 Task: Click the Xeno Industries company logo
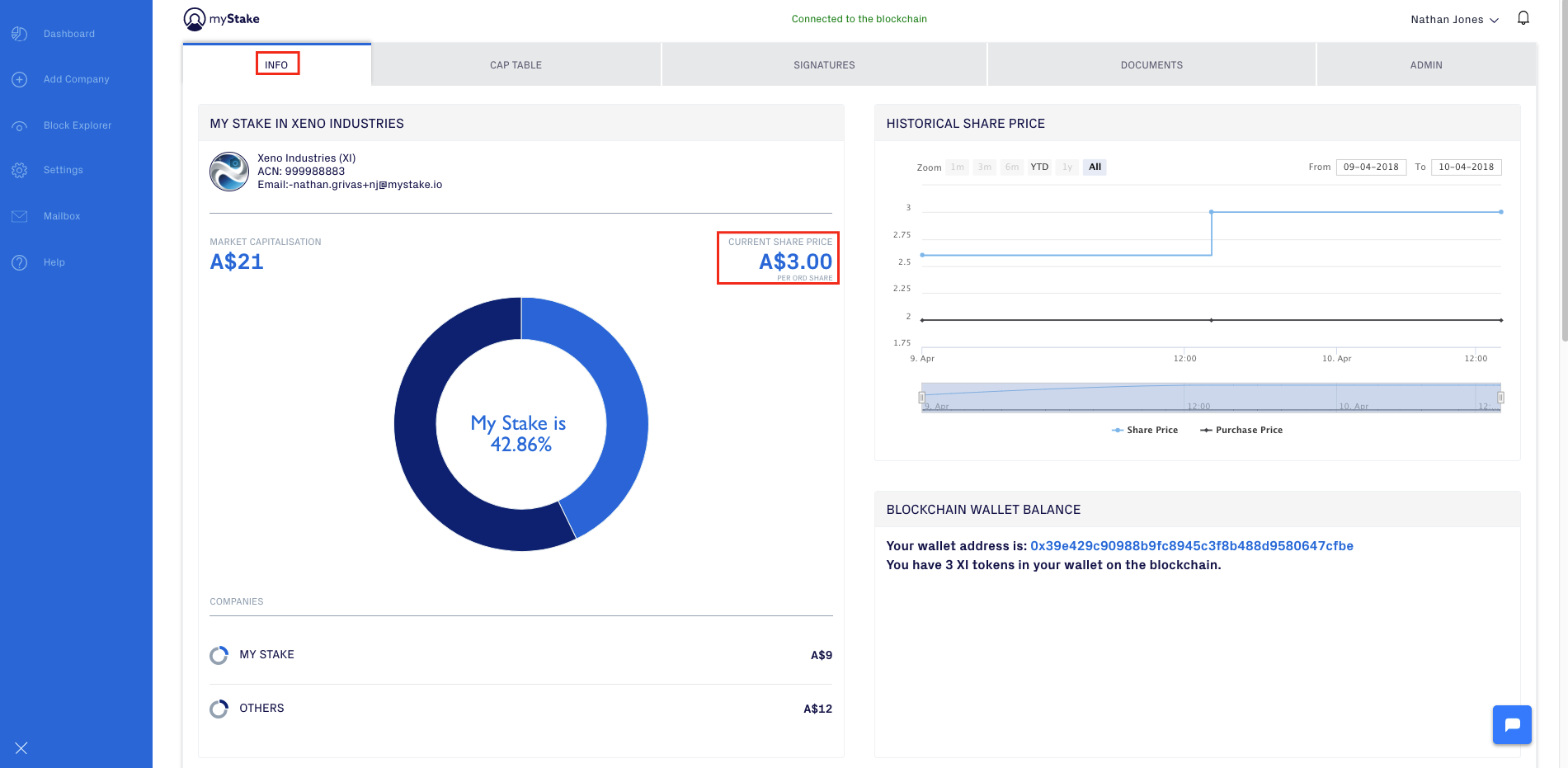pyautogui.click(x=229, y=172)
